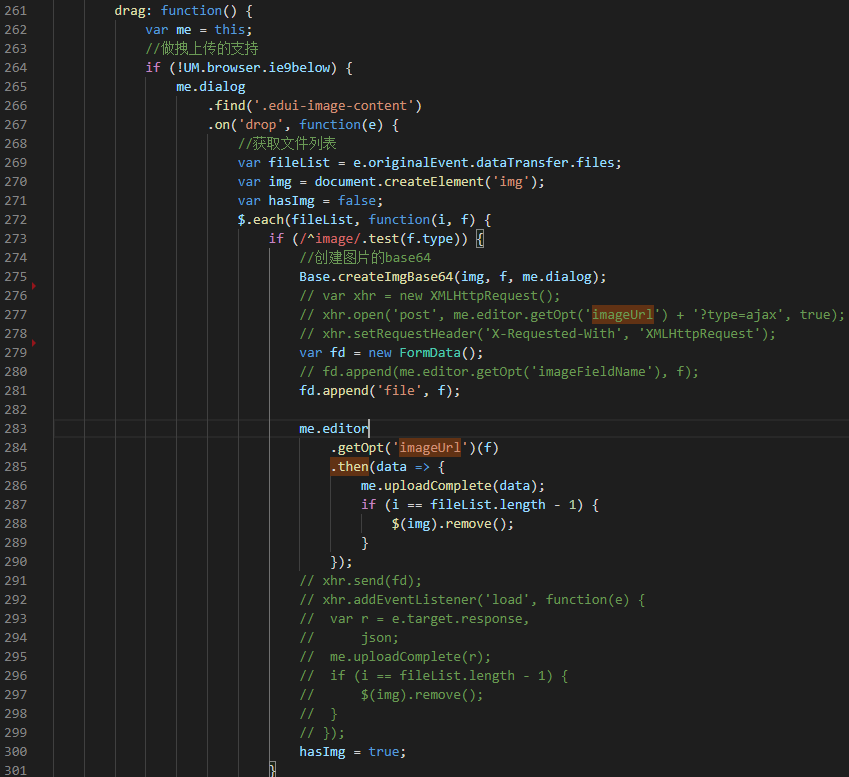Click the 'this' keyword on line 262

229,30
